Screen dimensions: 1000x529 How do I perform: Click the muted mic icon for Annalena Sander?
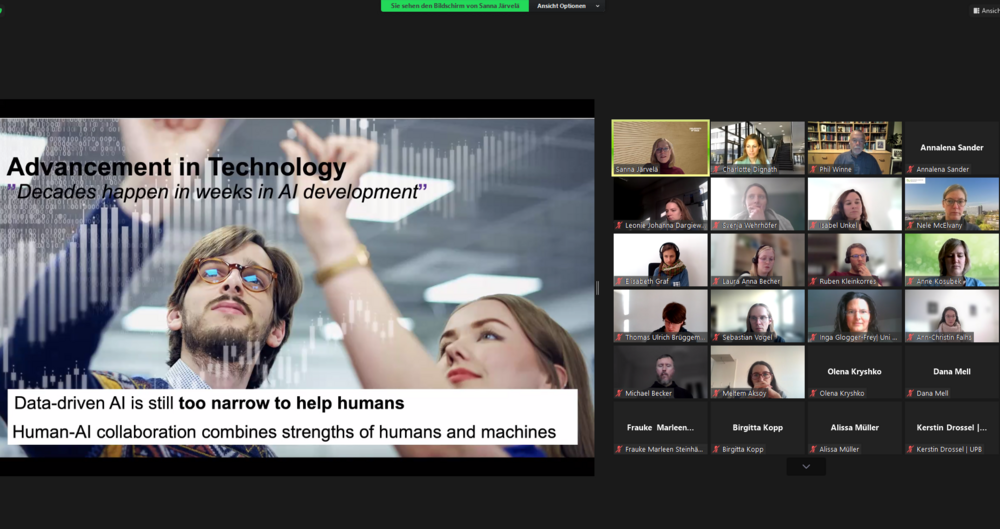tap(910, 170)
